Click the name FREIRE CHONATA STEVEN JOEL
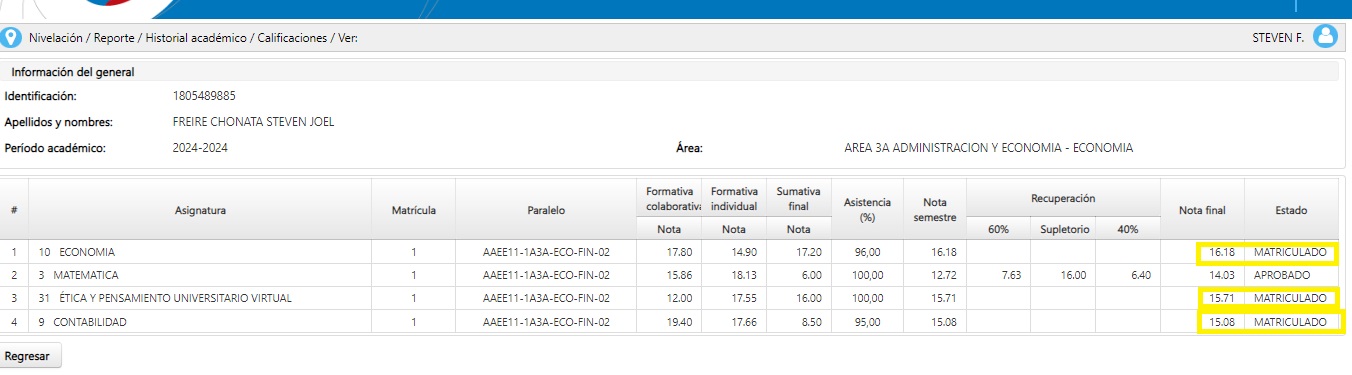The image size is (1352, 375). click(253, 122)
